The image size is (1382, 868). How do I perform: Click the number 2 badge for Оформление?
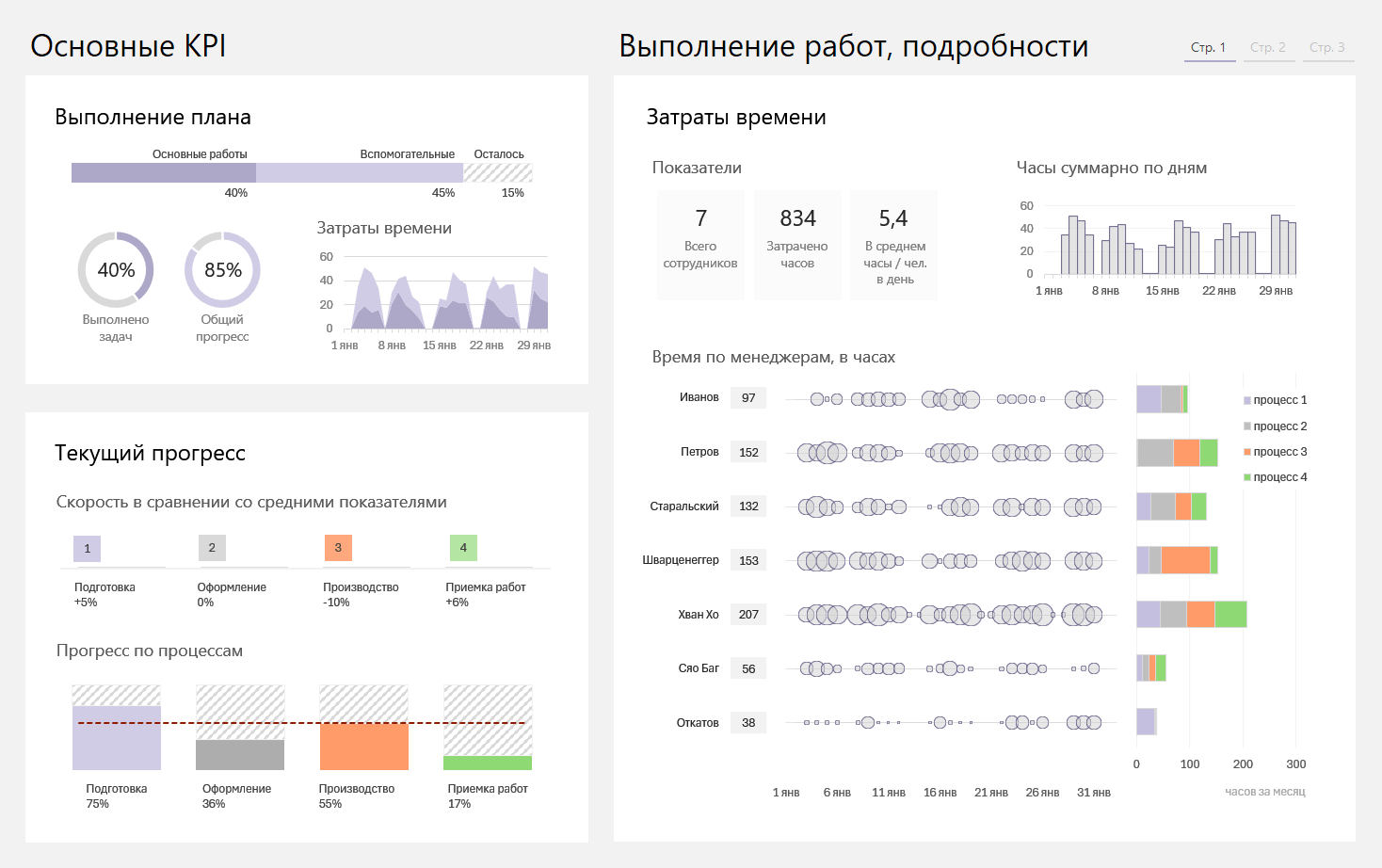point(212,548)
